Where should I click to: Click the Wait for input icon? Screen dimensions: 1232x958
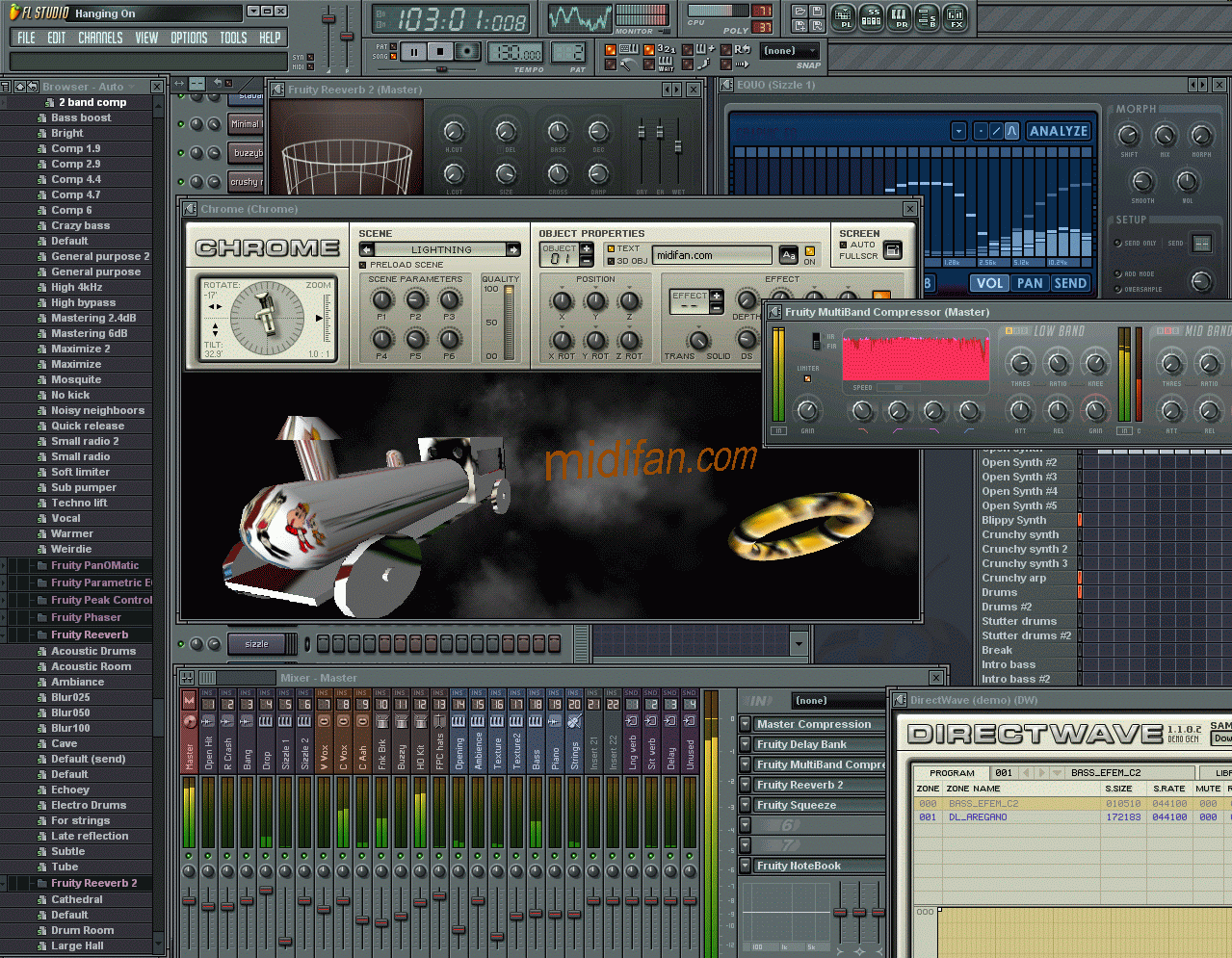pyautogui.click(x=666, y=65)
